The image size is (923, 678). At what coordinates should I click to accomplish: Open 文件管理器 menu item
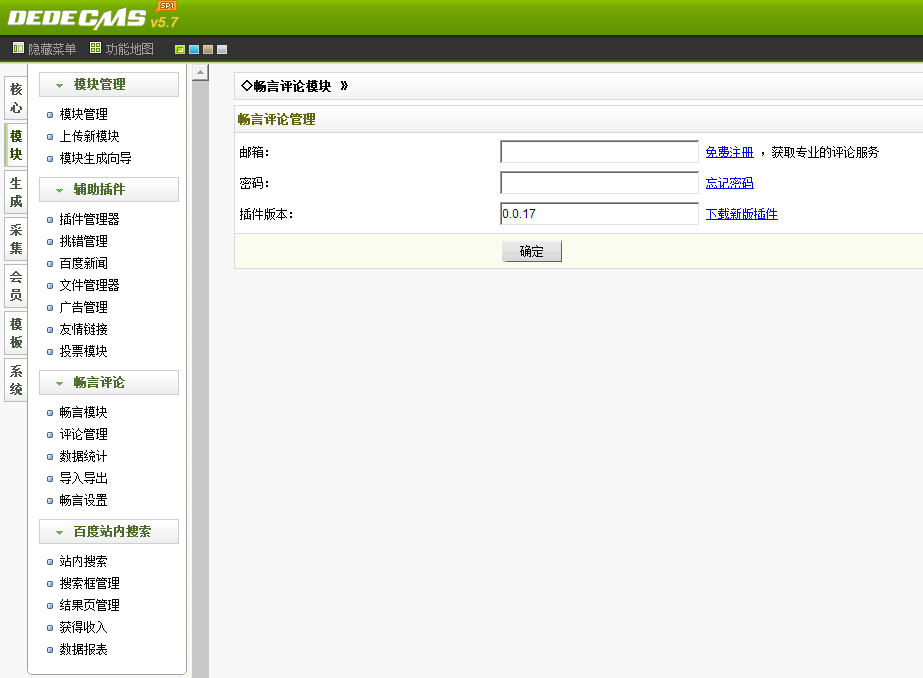coord(89,285)
